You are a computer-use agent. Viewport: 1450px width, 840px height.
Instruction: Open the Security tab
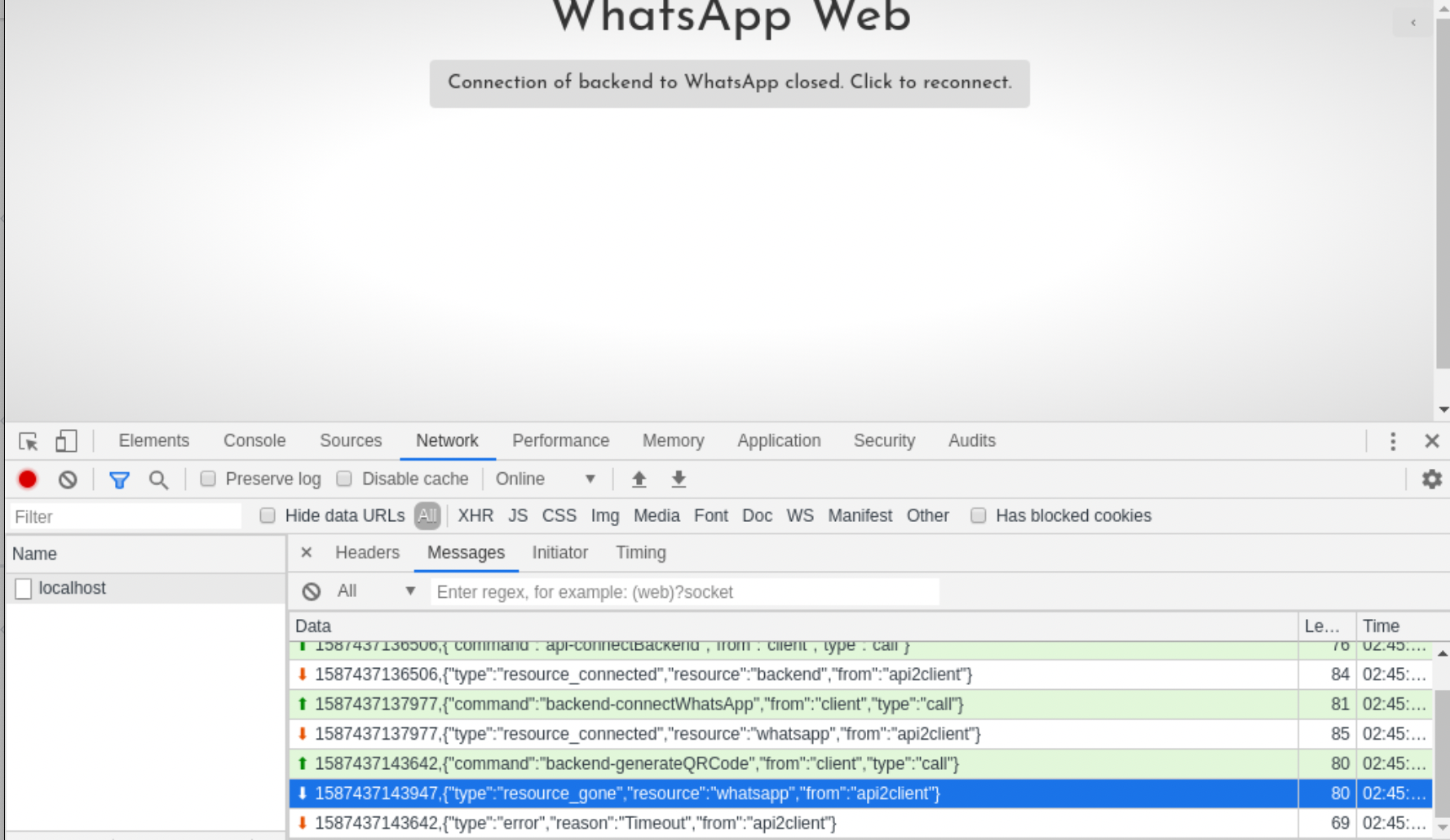884,441
